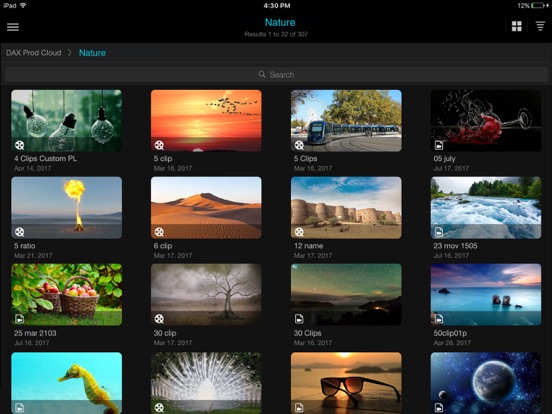Click video file icon on 50clip01p

pos(439,319)
